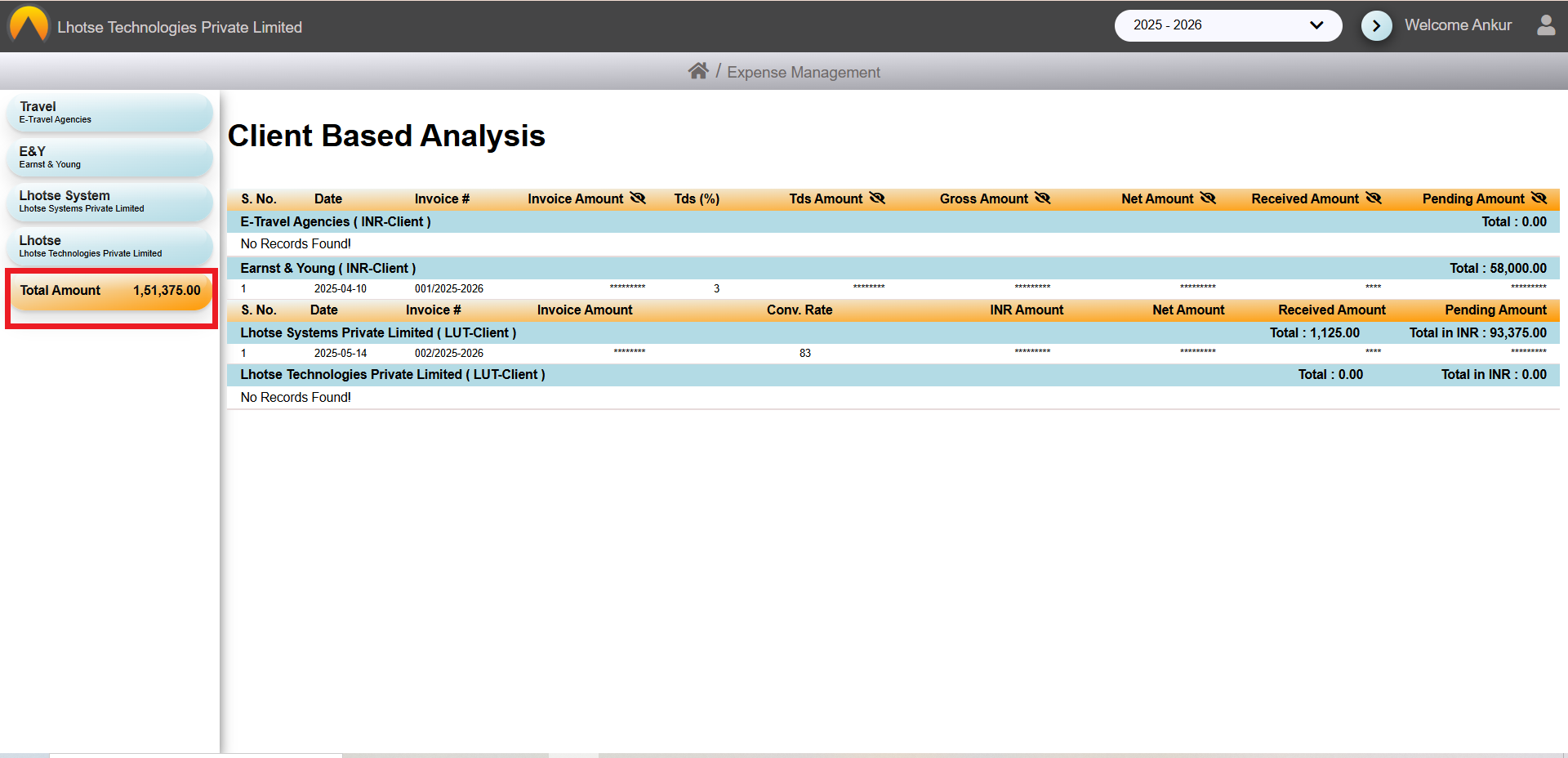The height and width of the screenshot is (758, 1568).
Task: Click Lhotse Systems Private Limited ( LUT-Client ) row
Action: [893, 332]
